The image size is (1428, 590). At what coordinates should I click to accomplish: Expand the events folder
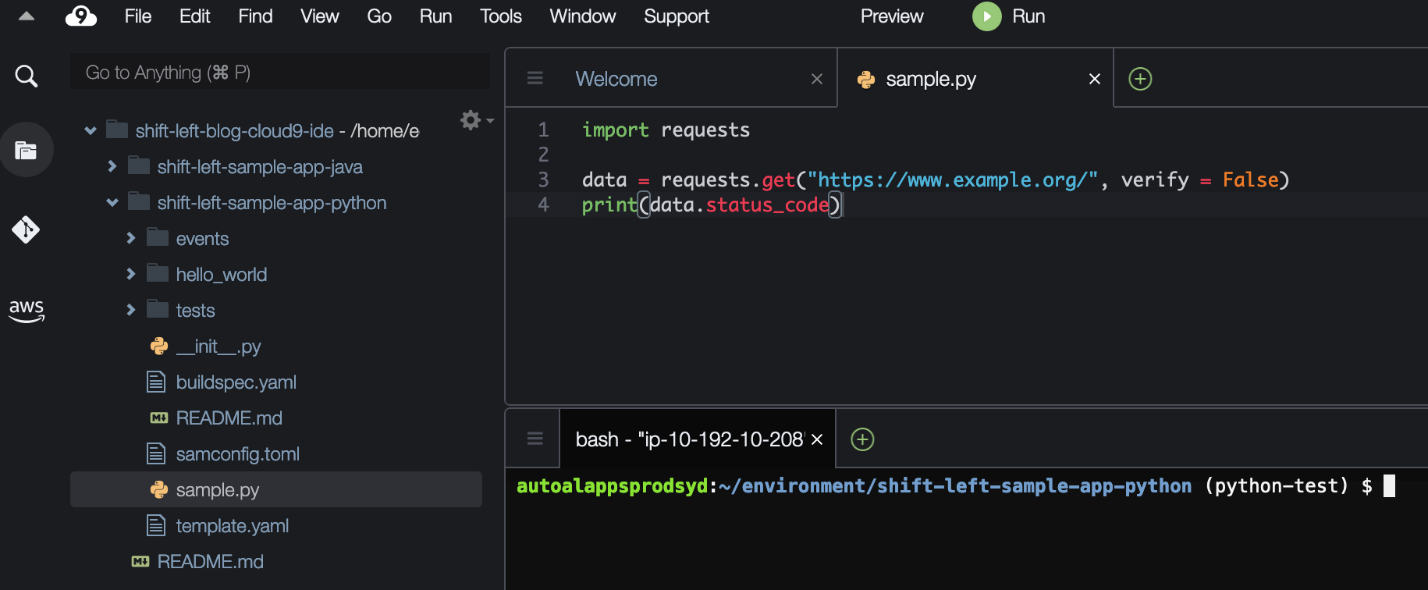tap(130, 238)
